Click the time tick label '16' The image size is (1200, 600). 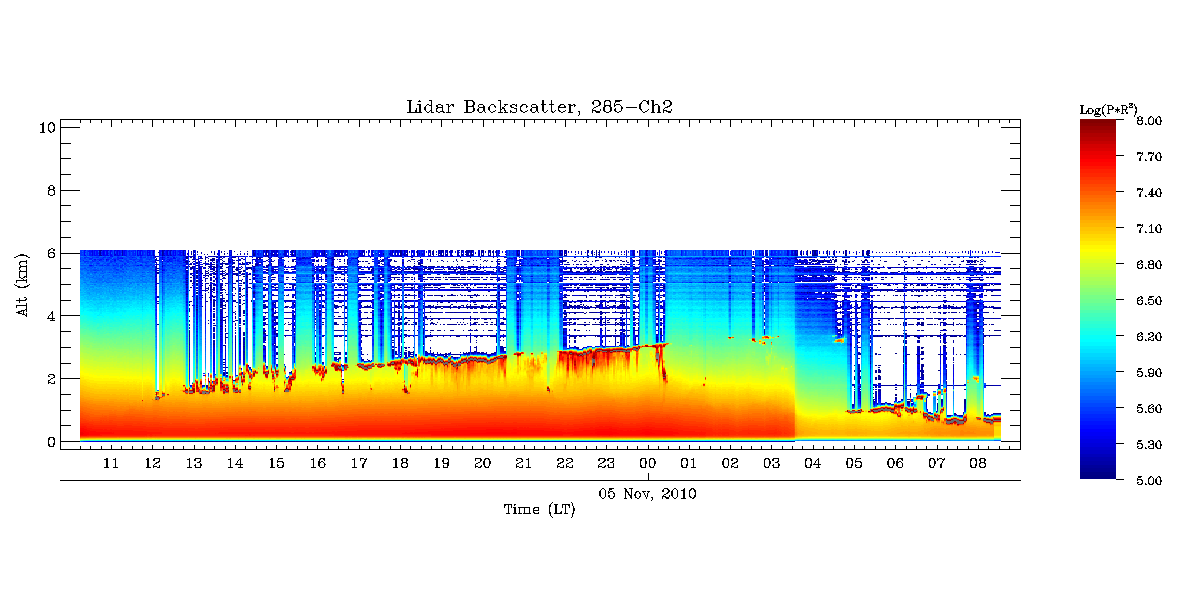click(317, 464)
